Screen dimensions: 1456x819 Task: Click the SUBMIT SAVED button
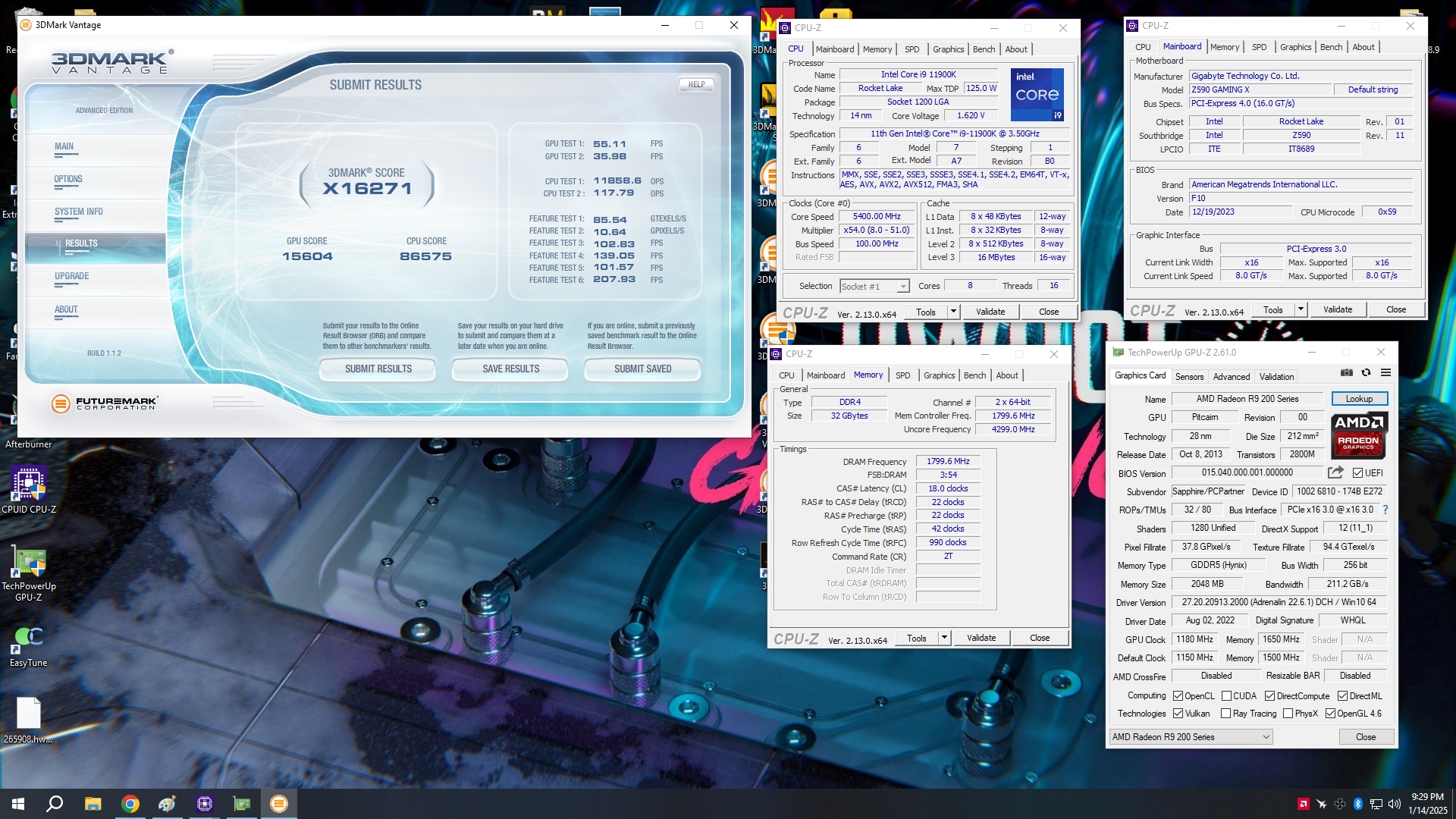pyautogui.click(x=643, y=369)
